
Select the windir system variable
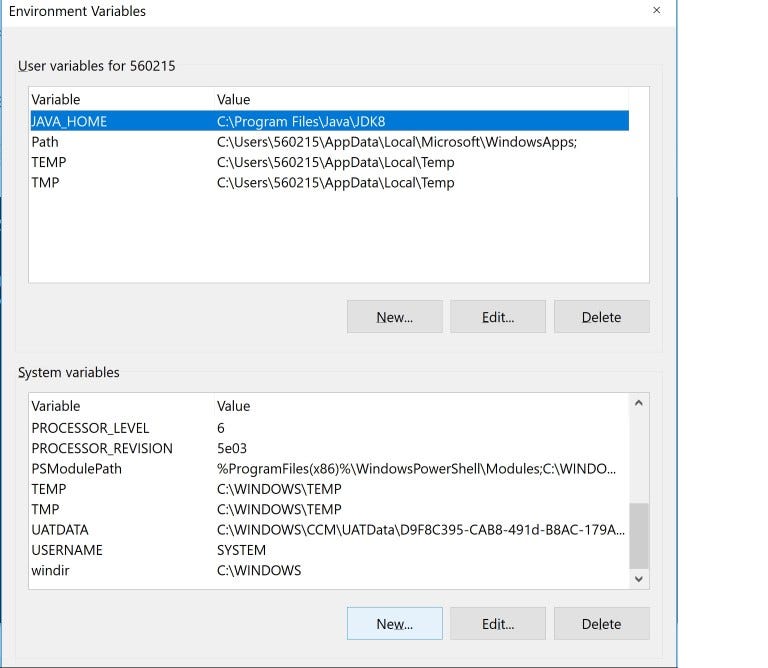coord(330,571)
